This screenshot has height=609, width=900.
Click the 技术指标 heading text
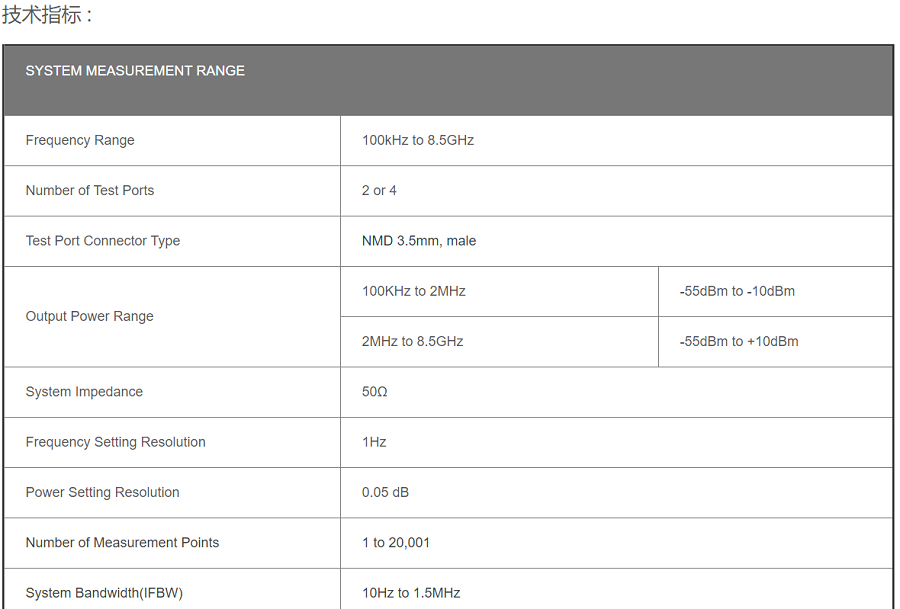point(46,15)
